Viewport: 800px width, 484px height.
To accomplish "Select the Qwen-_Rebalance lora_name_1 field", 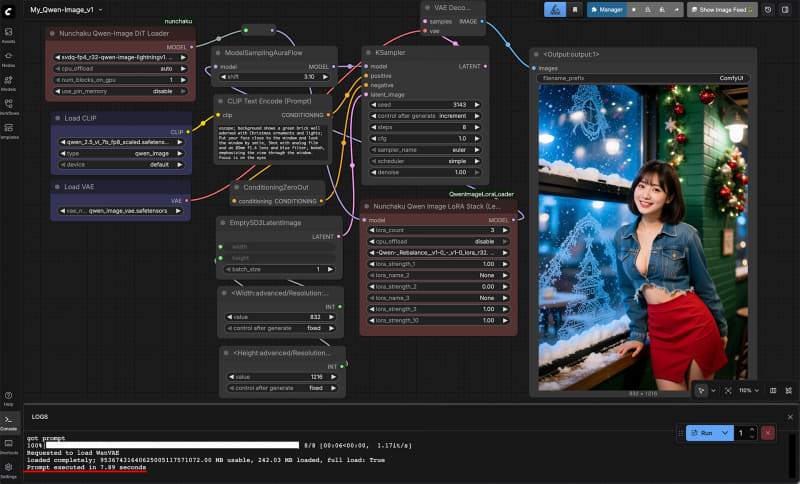I will [438, 252].
